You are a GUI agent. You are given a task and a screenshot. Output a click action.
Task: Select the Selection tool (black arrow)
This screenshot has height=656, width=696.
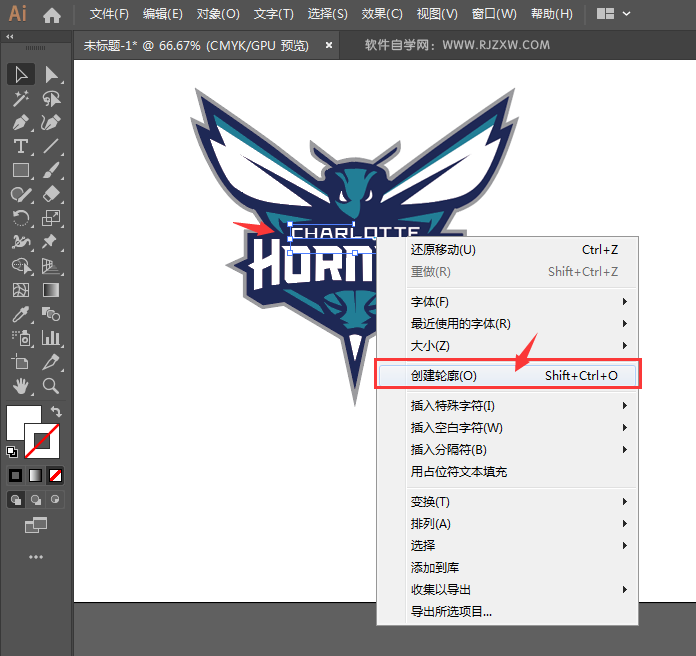tap(21, 74)
